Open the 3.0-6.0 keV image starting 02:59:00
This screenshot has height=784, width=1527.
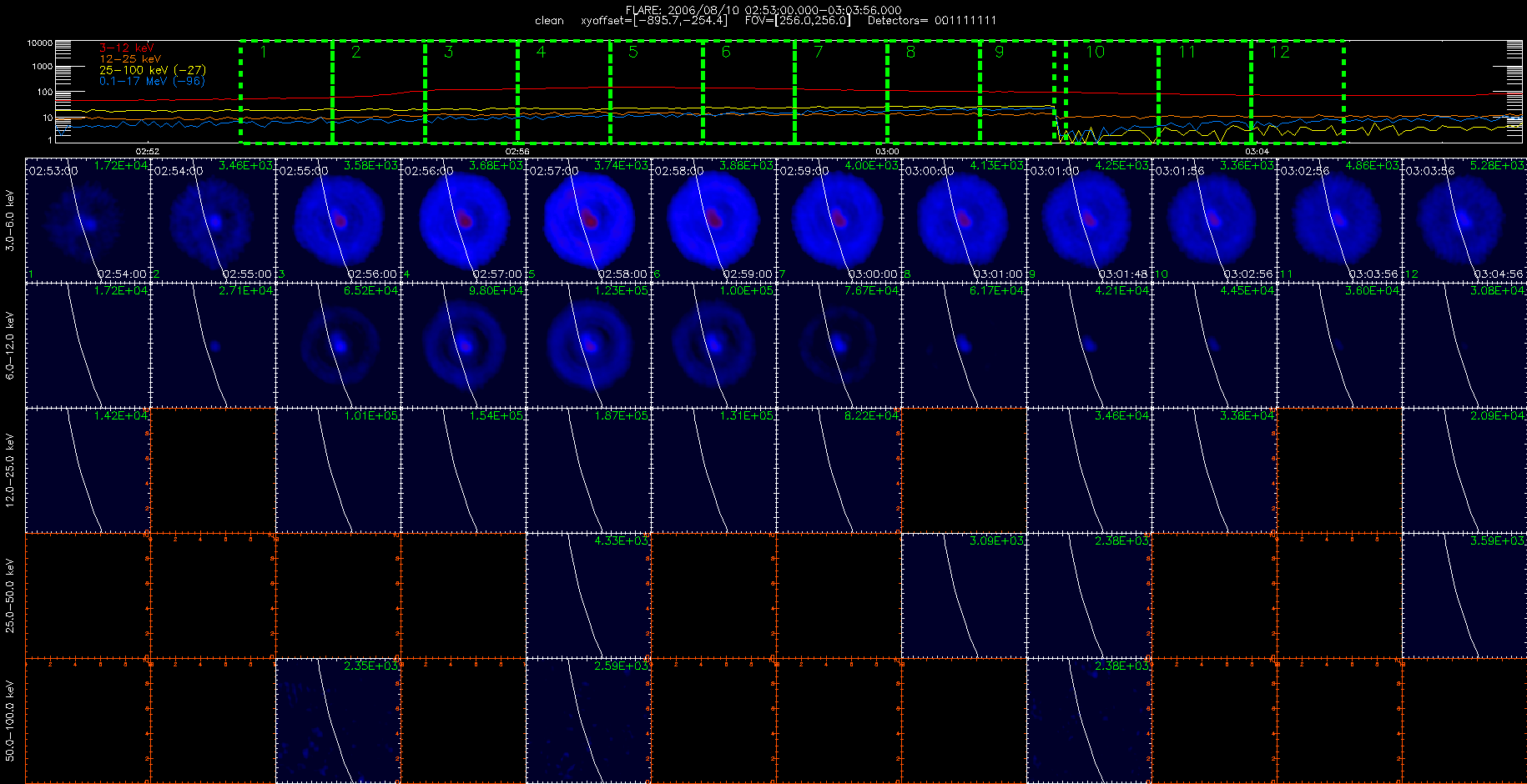(839, 219)
